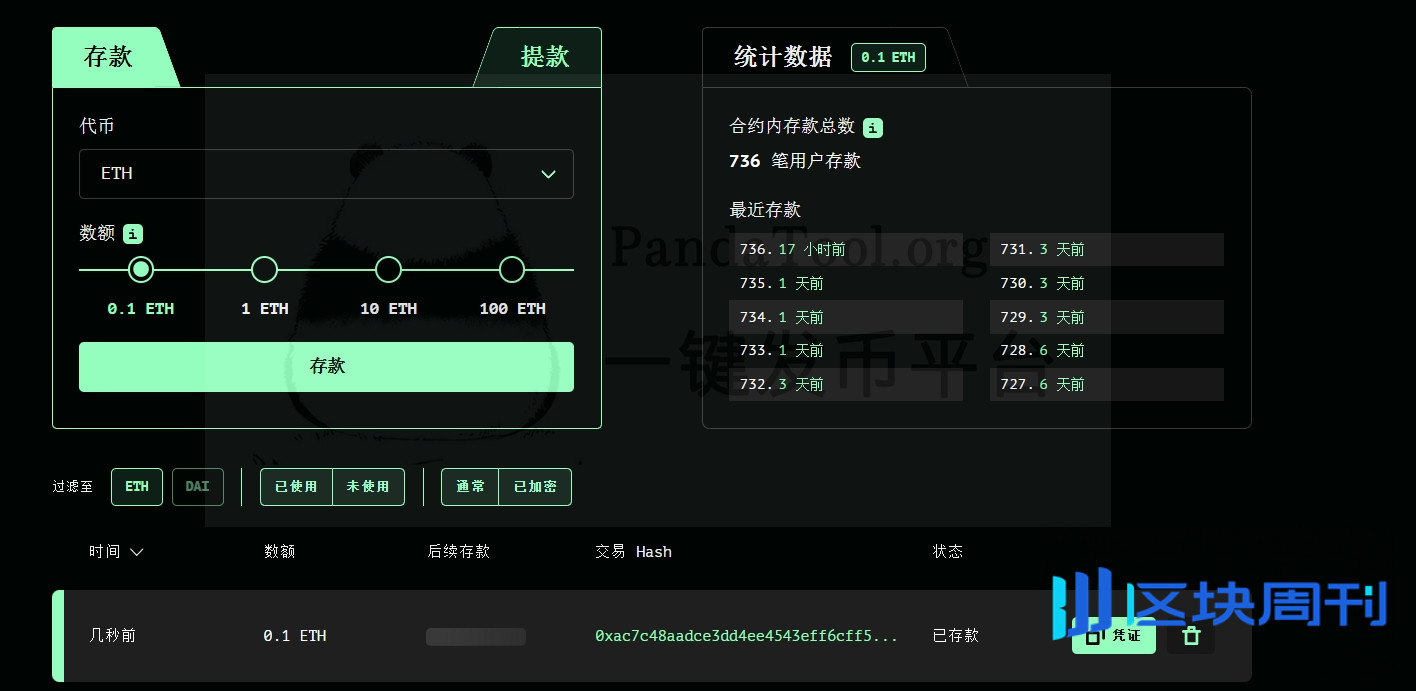
Task: Click the info icon beside 合约内存款总数
Action: coord(873,127)
